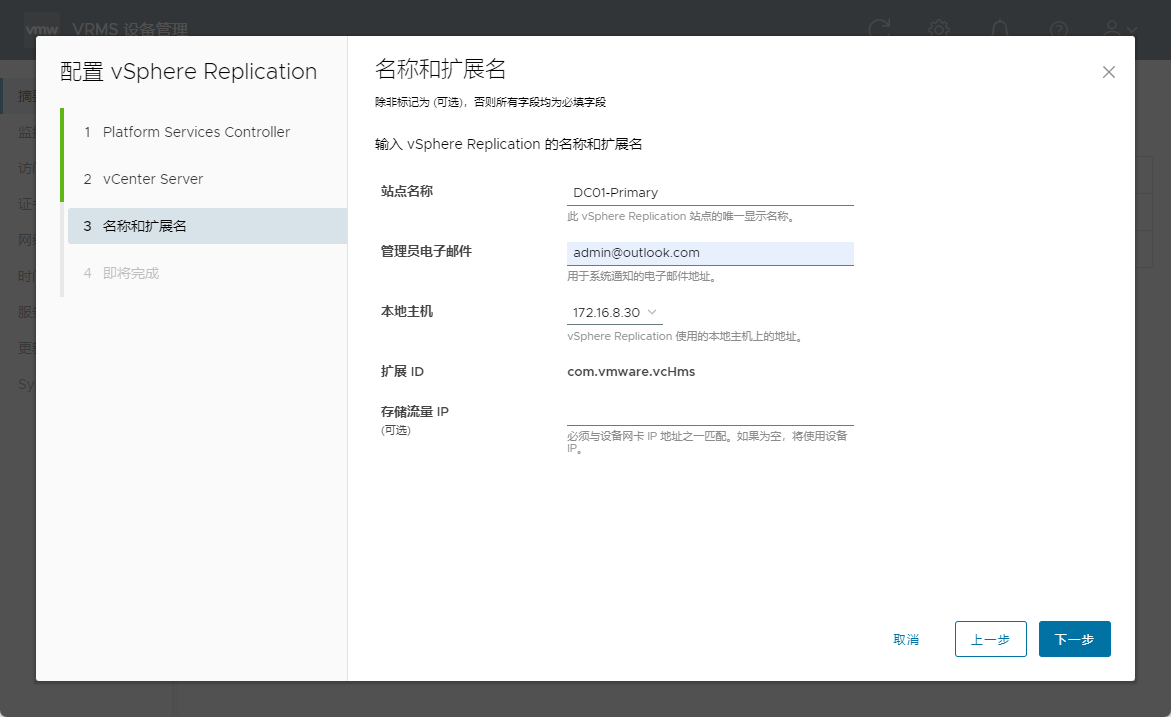Click the 存储流量 IP input field
The height and width of the screenshot is (717, 1171).
coord(710,413)
